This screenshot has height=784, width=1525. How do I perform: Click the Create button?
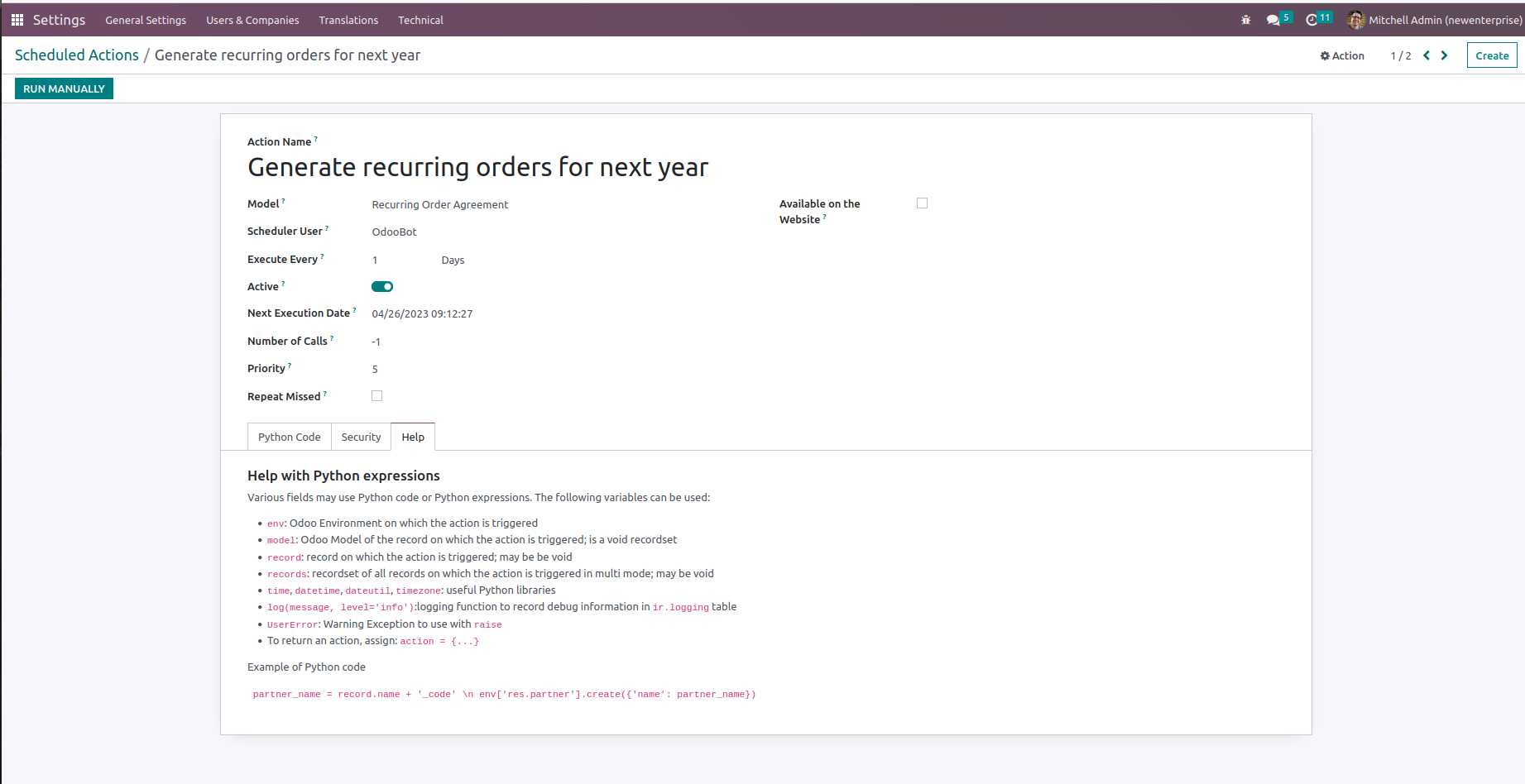1491,55
